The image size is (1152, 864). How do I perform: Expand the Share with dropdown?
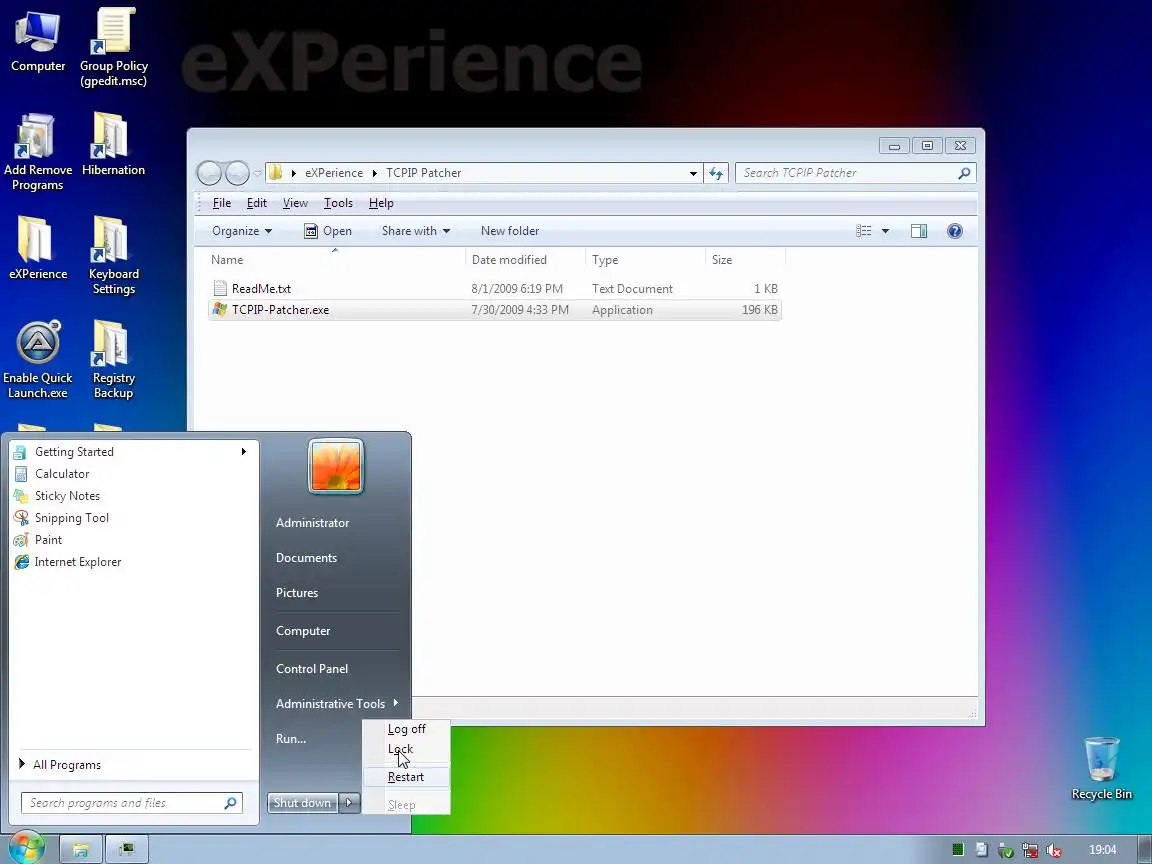point(415,231)
